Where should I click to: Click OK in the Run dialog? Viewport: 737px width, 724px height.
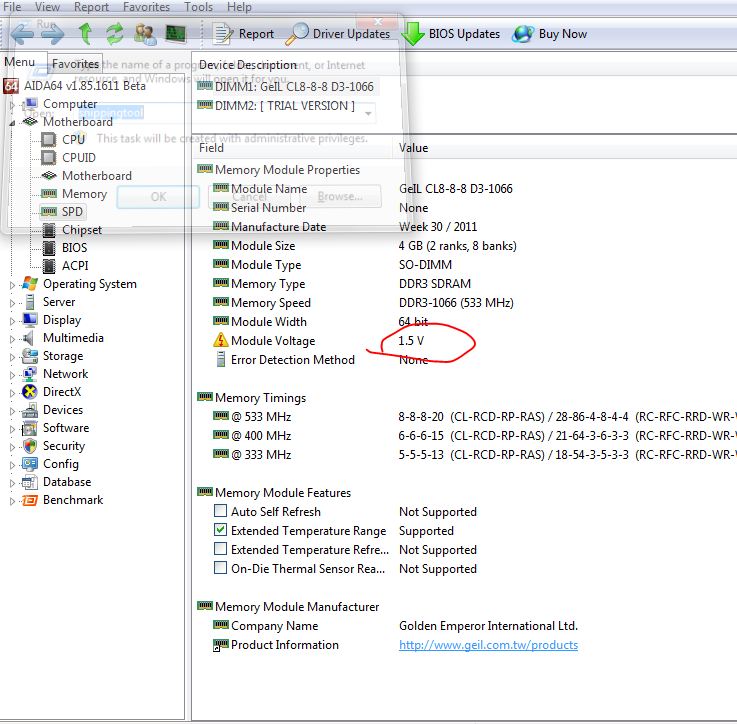click(x=158, y=197)
